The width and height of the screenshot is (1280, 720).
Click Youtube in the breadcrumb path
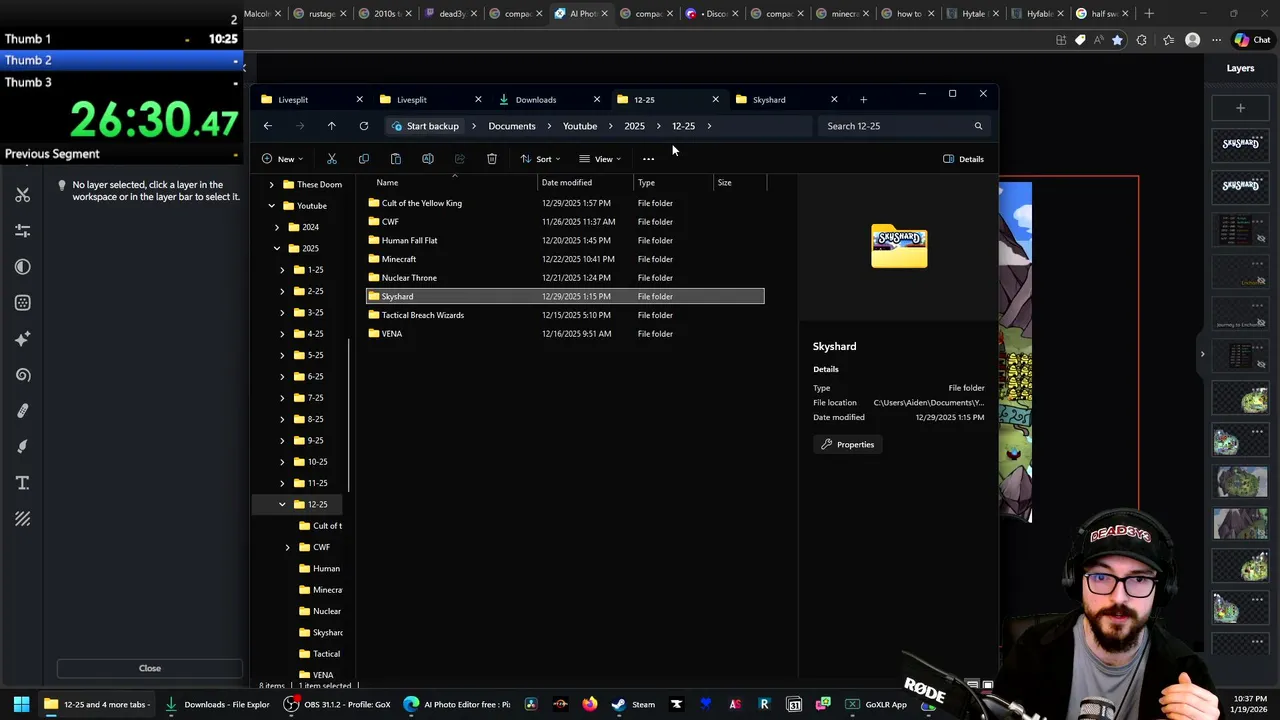[580, 126]
